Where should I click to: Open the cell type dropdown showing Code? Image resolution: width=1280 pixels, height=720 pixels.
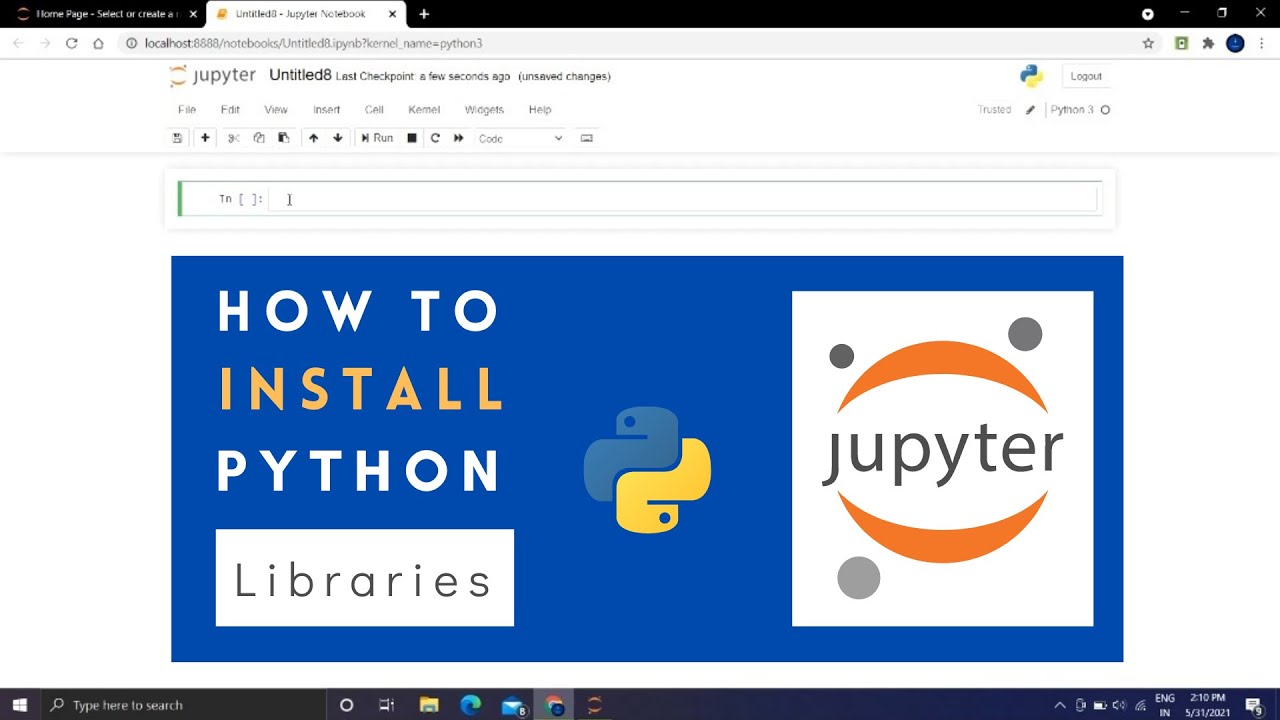pos(520,139)
